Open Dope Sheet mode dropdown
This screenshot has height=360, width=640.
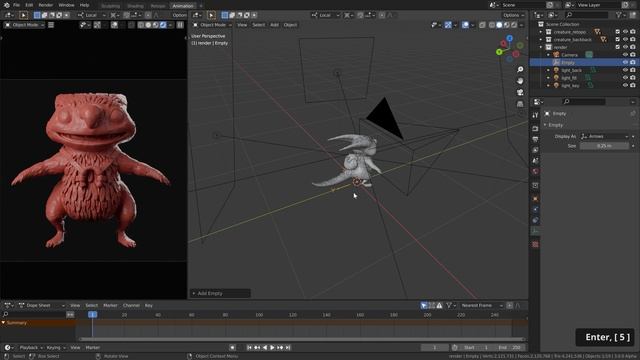pos(42,305)
